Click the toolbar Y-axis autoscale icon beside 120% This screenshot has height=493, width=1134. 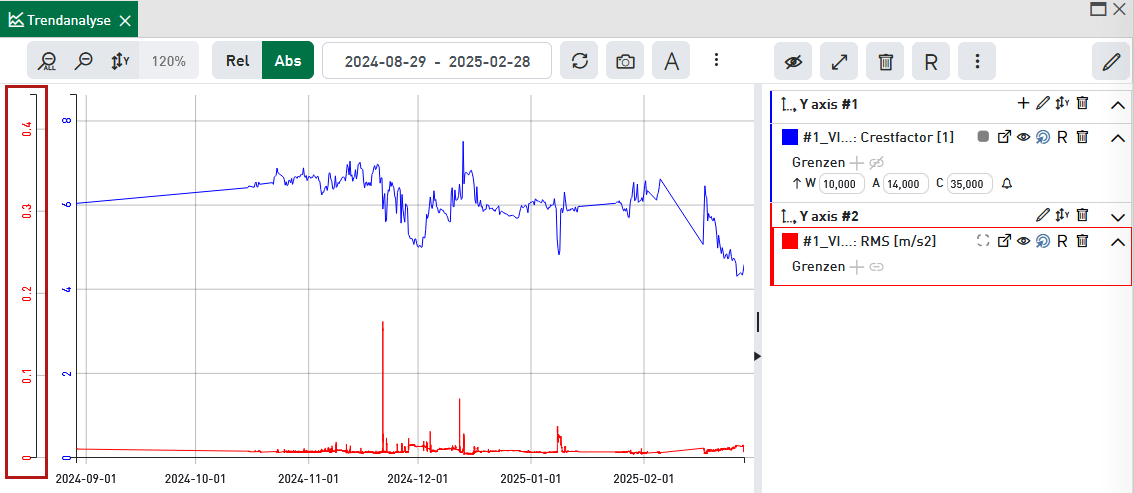(120, 61)
